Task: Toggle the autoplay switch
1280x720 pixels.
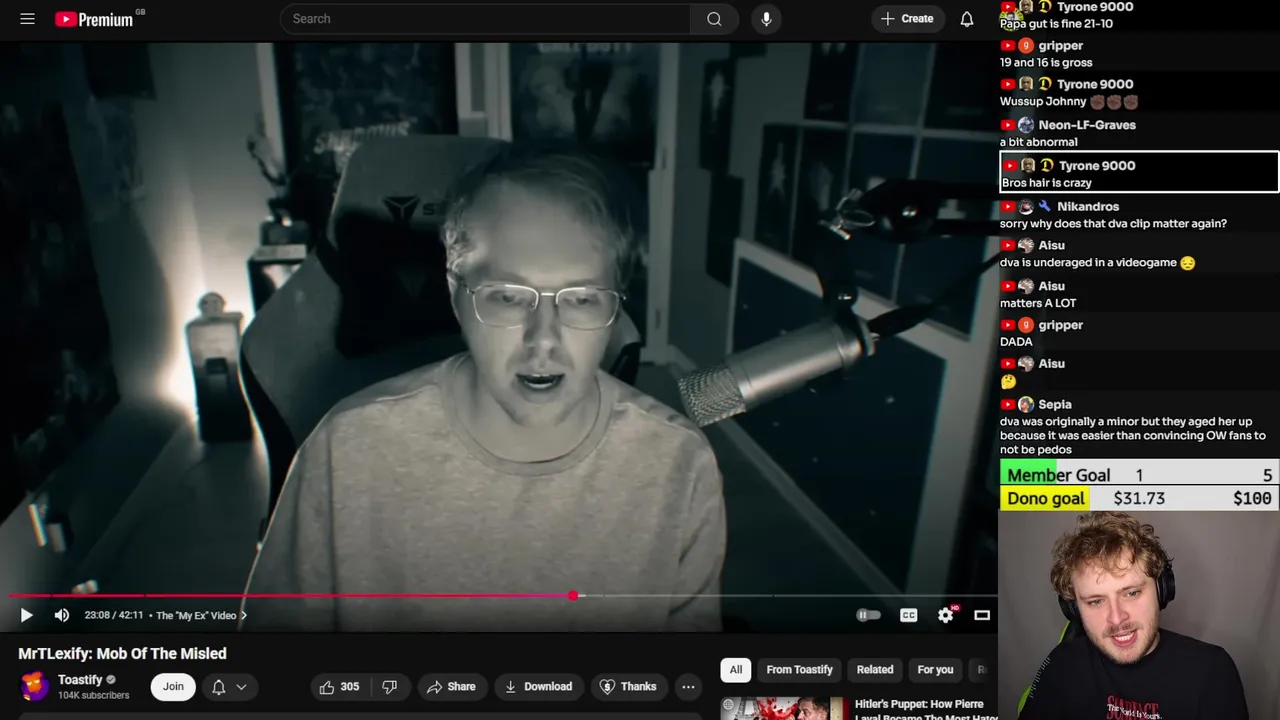Action: [x=868, y=615]
